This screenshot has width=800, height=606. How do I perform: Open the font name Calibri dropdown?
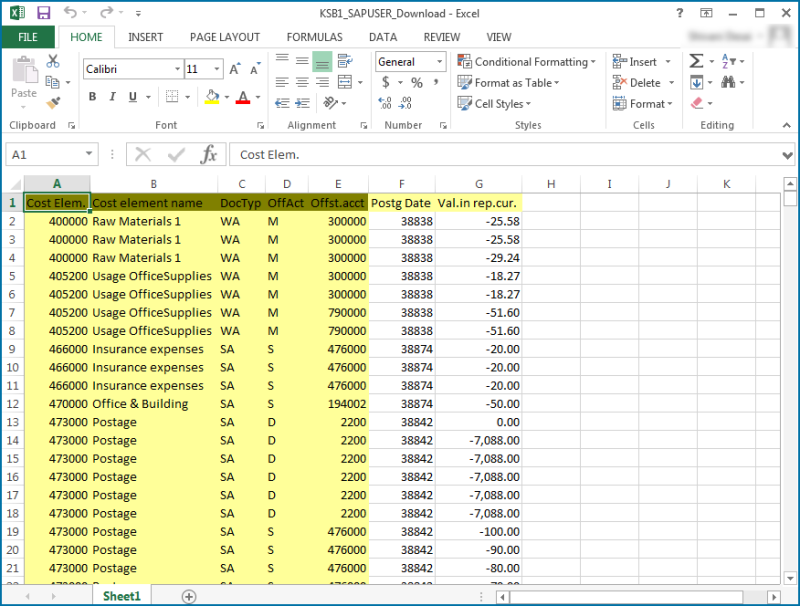coord(177,69)
